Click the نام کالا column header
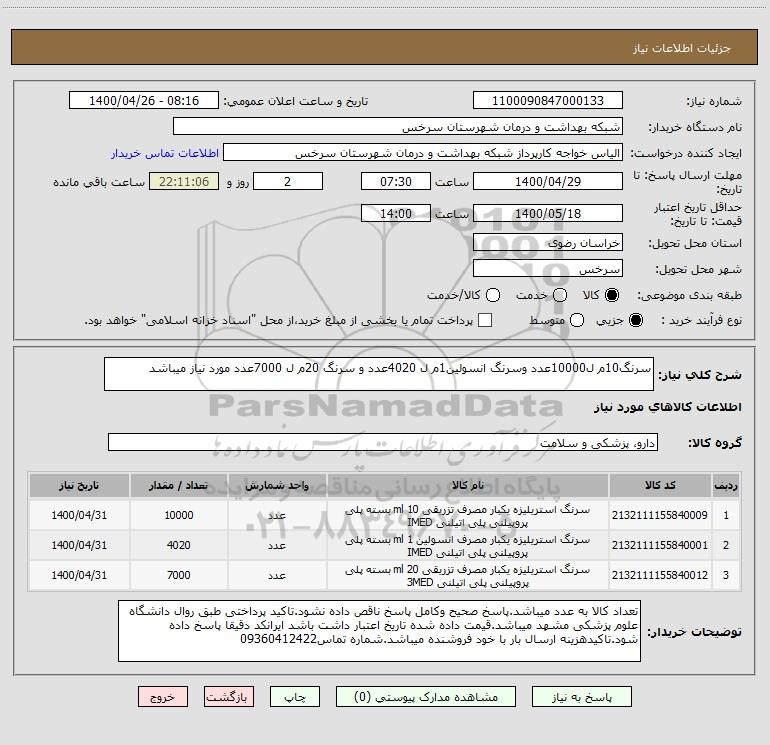 [468, 486]
